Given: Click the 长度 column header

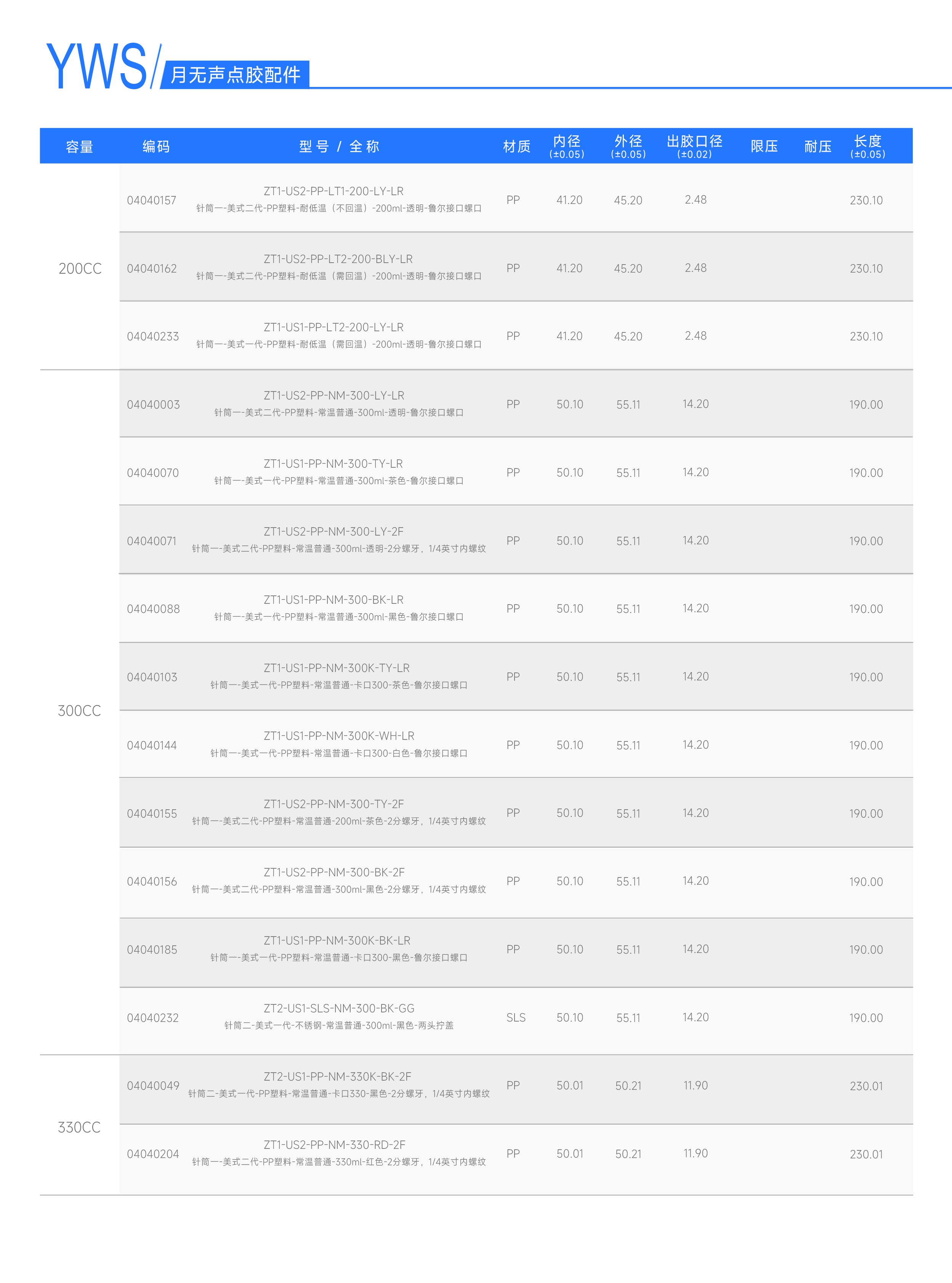Looking at the screenshot, I should coord(867,146).
